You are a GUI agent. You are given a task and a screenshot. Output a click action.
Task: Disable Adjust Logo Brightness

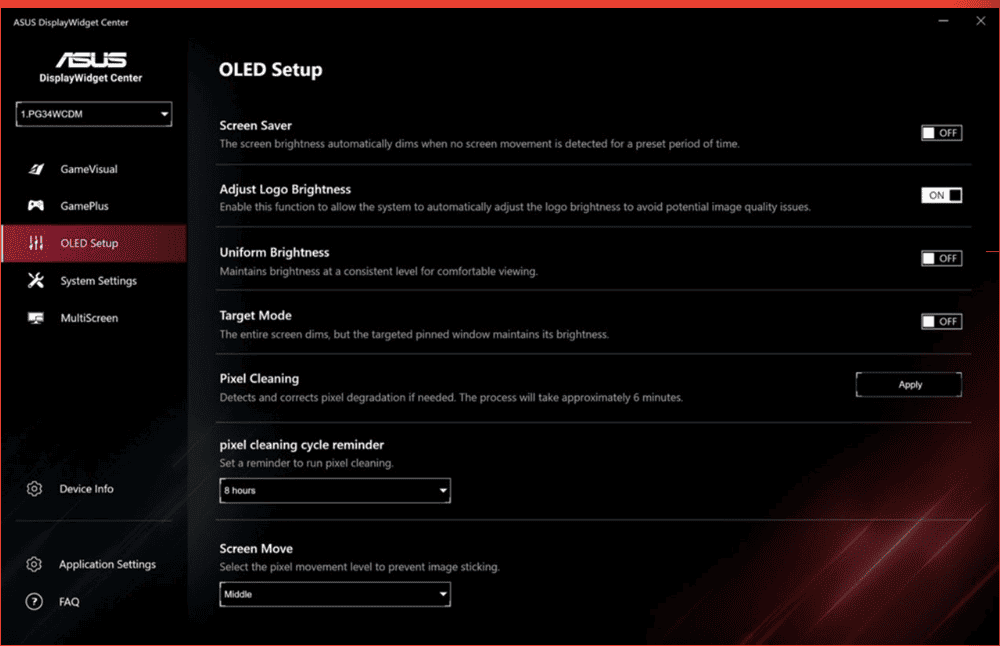click(x=941, y=195)
